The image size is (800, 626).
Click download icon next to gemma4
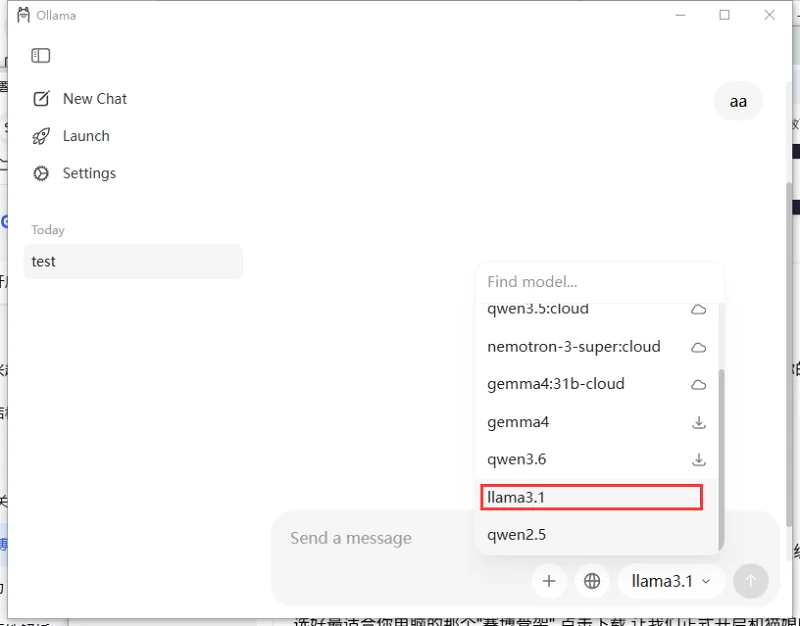click(x=698, y=422)
